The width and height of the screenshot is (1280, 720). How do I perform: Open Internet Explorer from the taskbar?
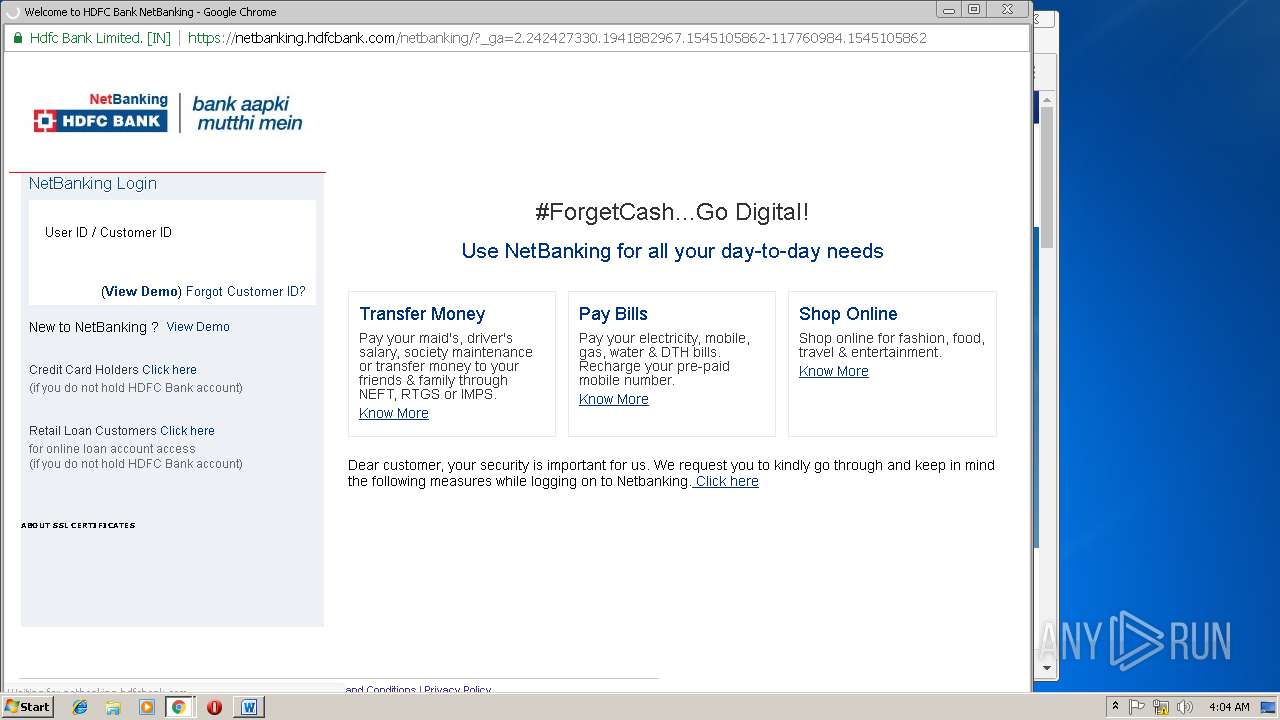click(80, 707)
